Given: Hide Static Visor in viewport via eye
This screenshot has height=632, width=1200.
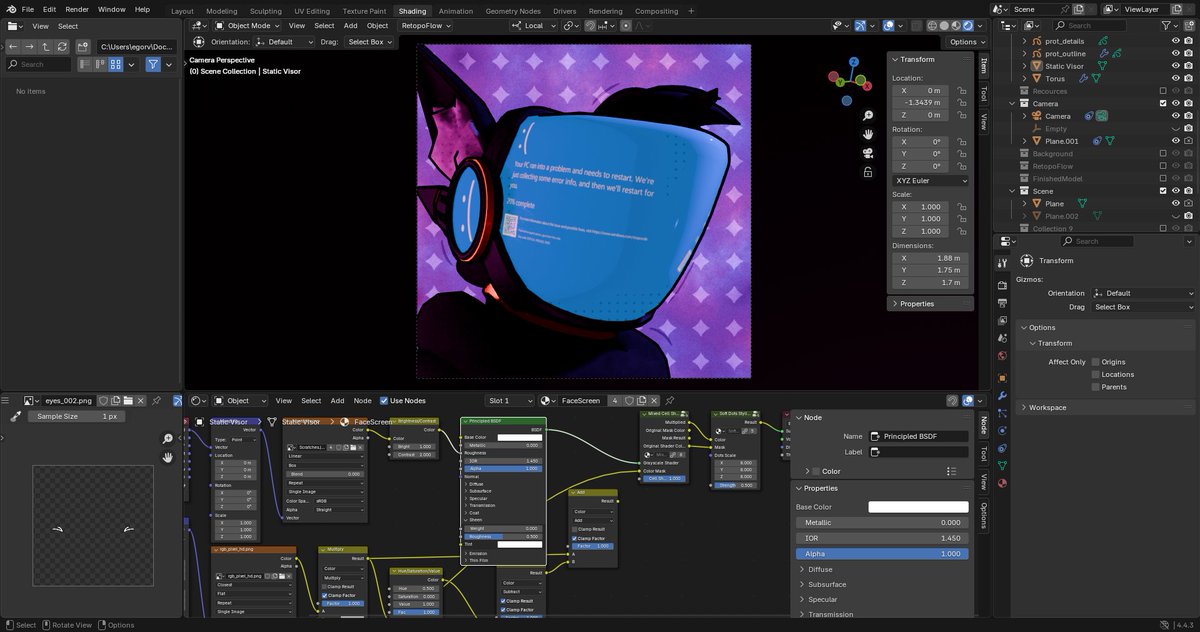Looking at the screenshot, I should [1175, 66].
